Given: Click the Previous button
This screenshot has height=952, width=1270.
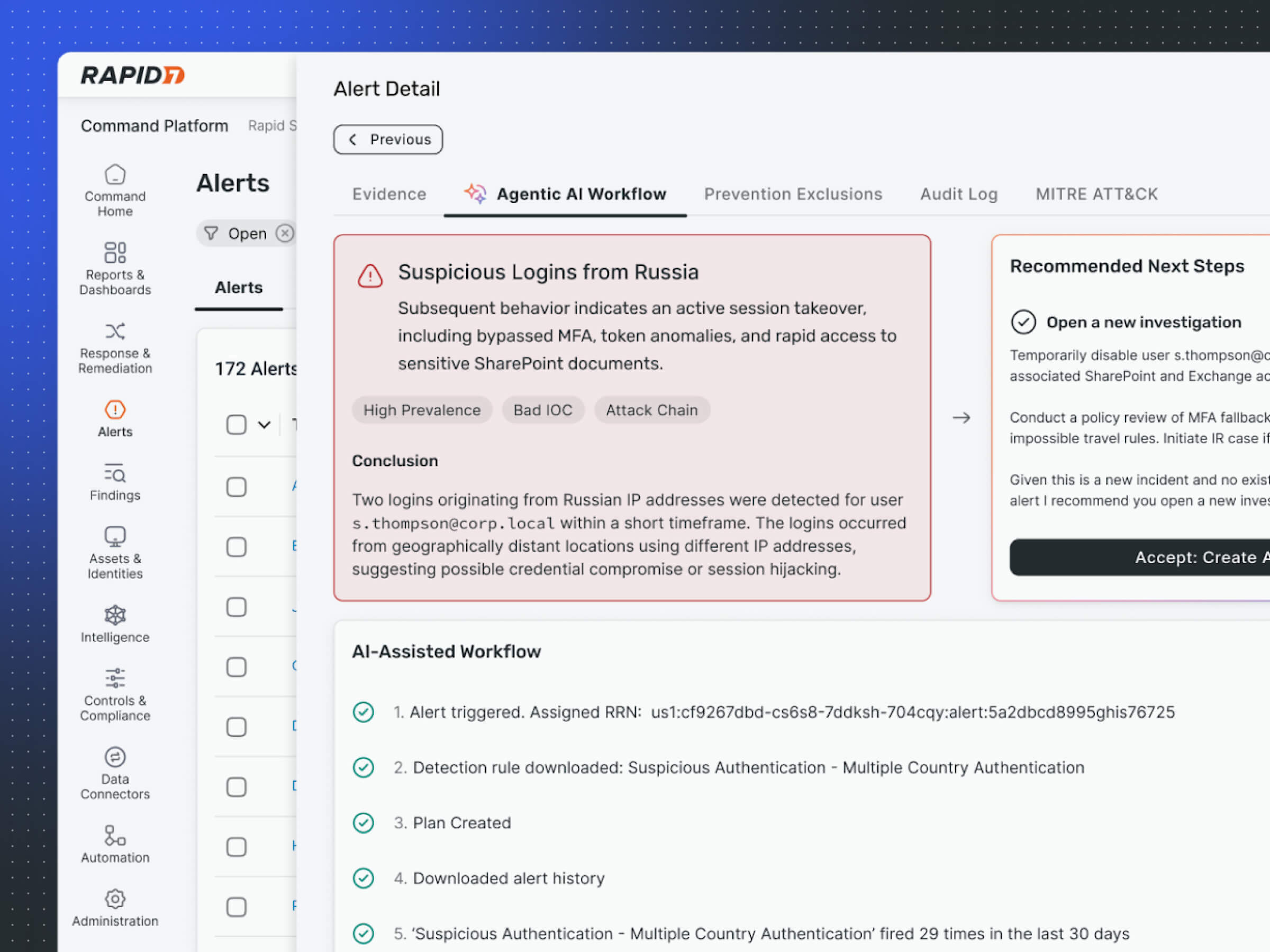Looking at the screenshot, I should coord(388,140).
